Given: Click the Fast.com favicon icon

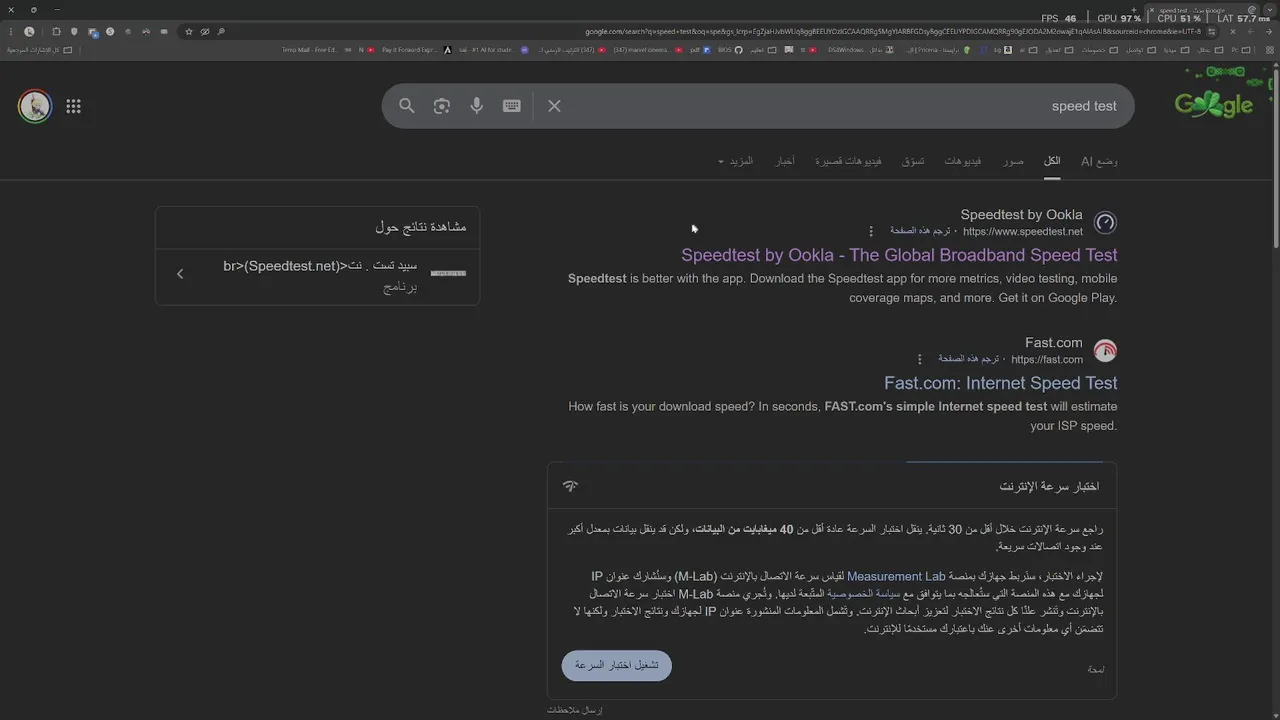Looking at the screenshot, I should (1105, 350).
